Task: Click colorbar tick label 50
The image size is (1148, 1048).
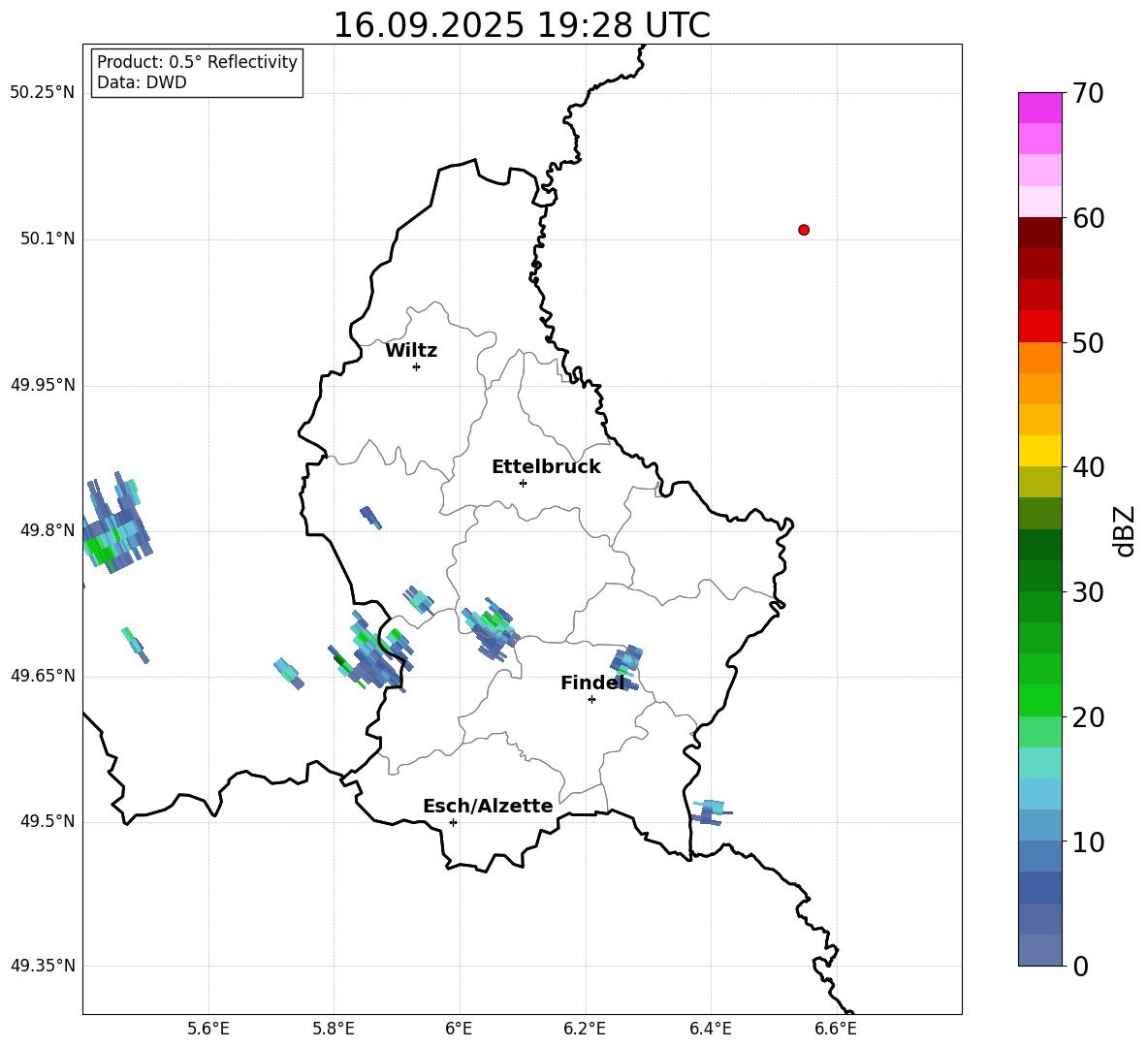Action: coord(1087,343)
